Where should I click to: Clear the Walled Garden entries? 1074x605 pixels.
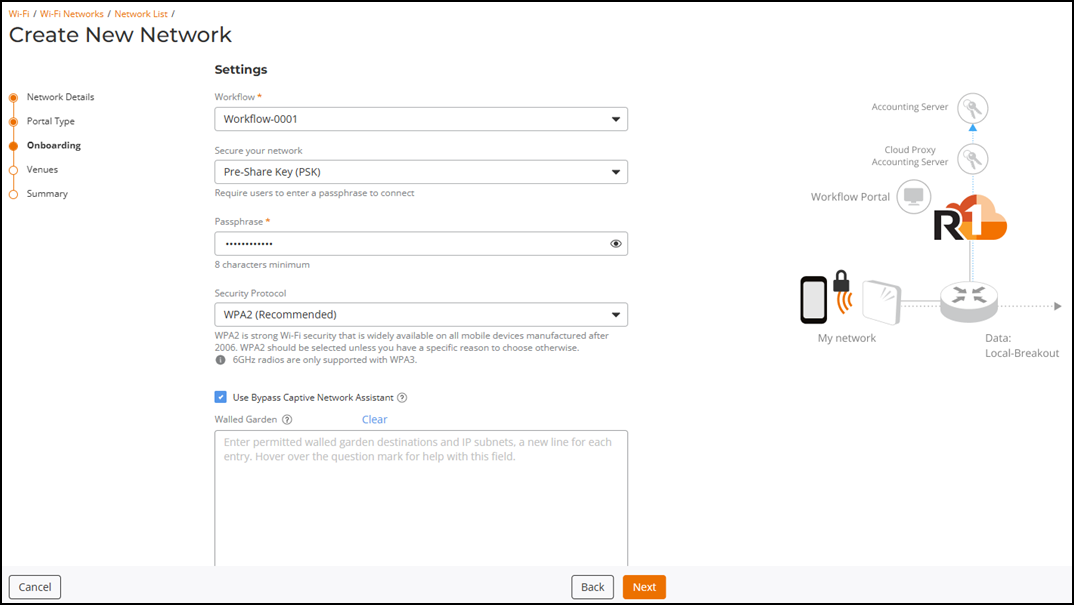374,420
